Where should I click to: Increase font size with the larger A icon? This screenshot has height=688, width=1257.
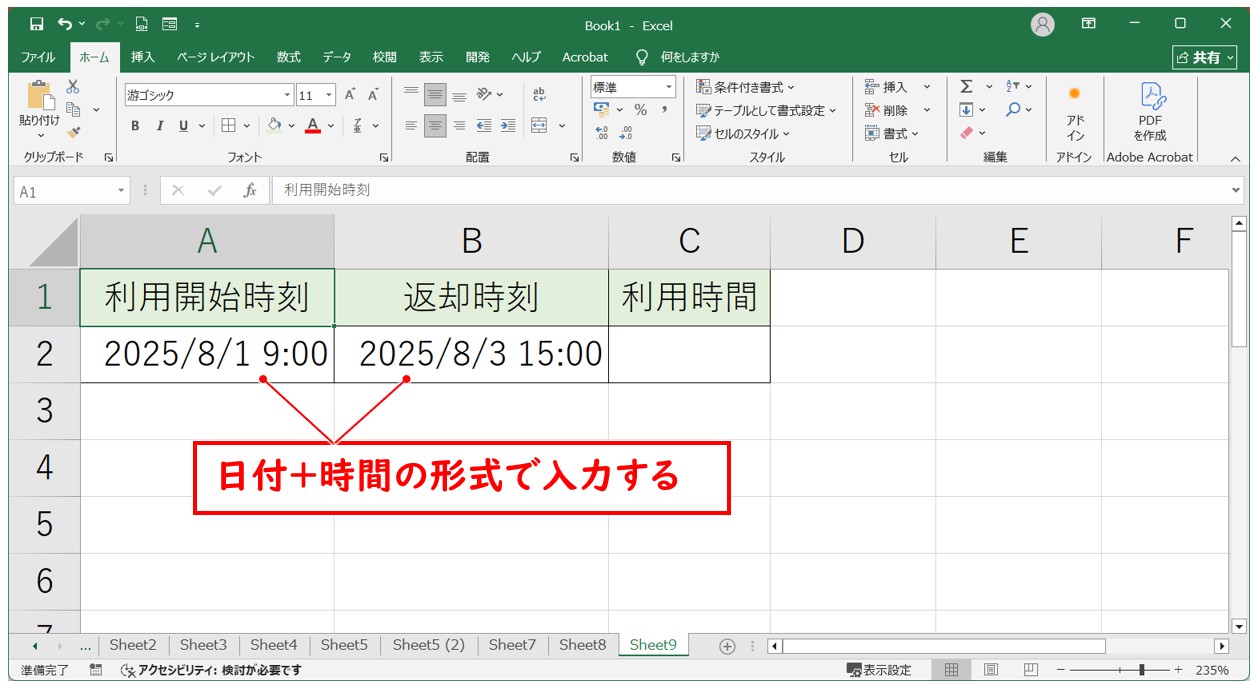[350, 95]
